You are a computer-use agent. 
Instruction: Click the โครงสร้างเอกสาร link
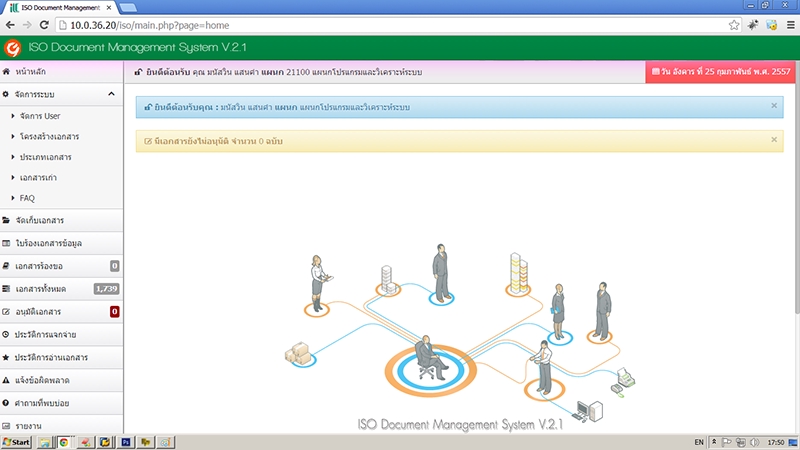click(x=49, y=137)
